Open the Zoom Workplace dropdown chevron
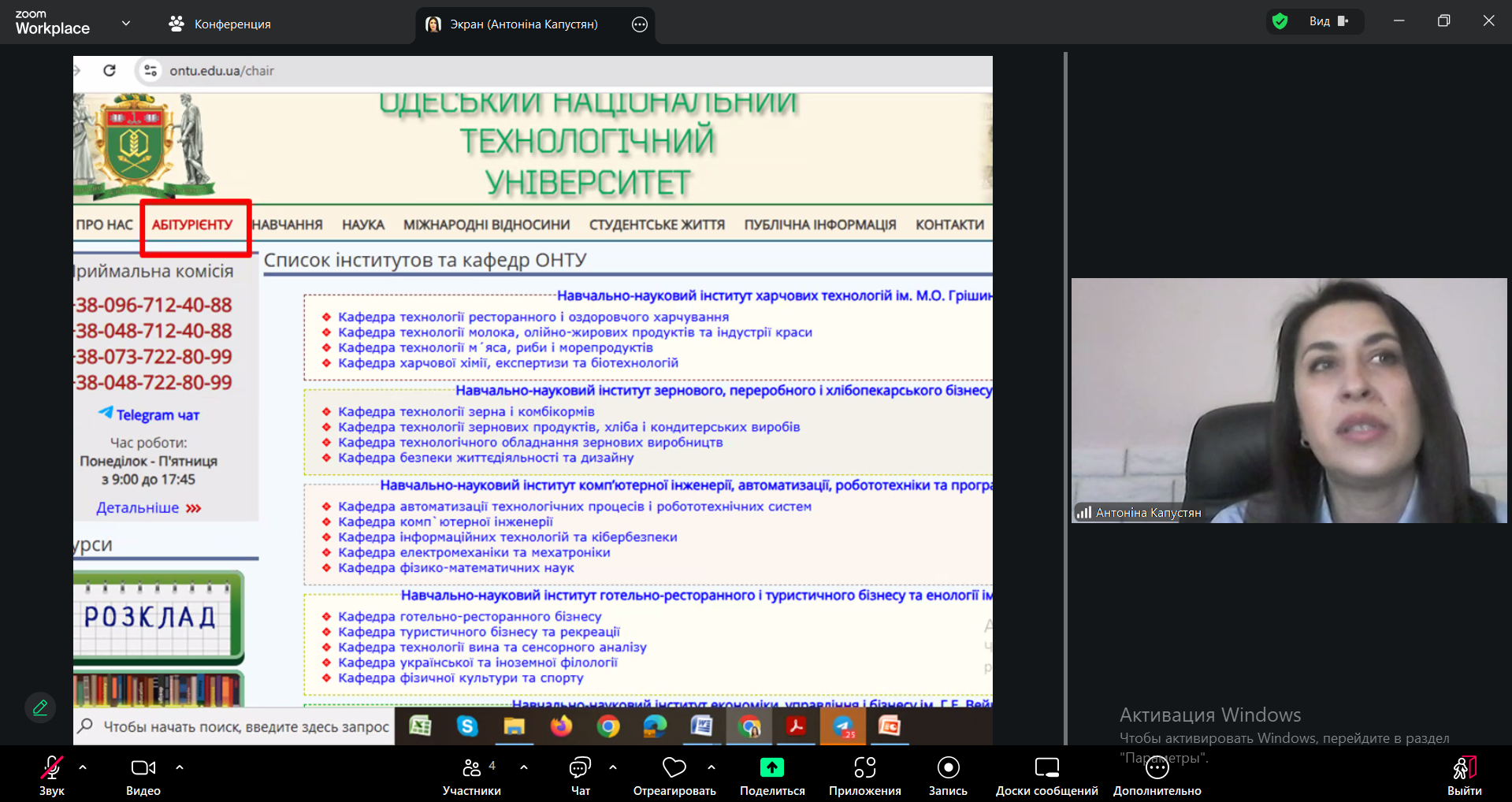Image resolution: width=1512 pixels, height=802 pixels. [x=126, y=24]
